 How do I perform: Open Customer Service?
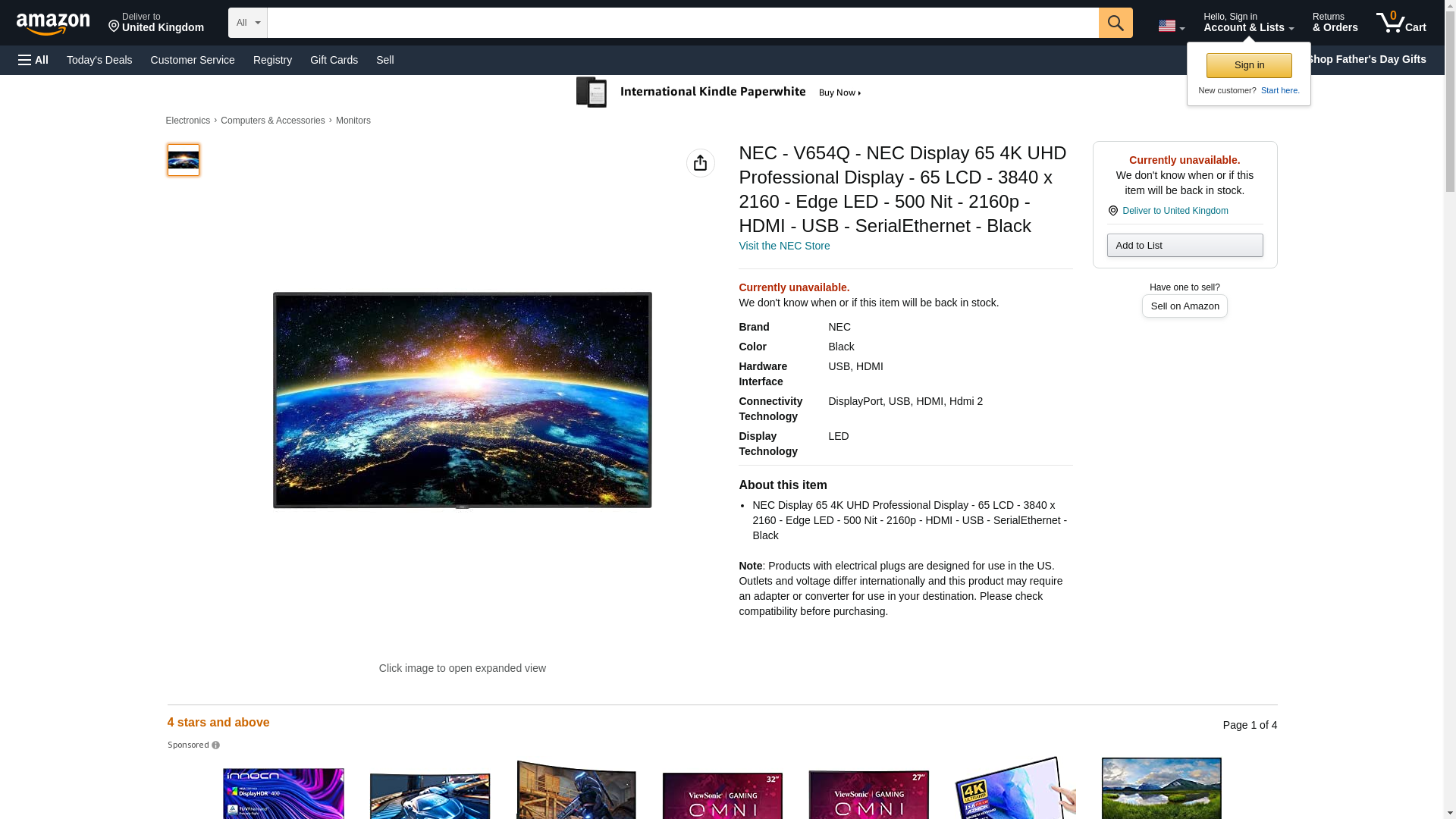click(193, 60)
